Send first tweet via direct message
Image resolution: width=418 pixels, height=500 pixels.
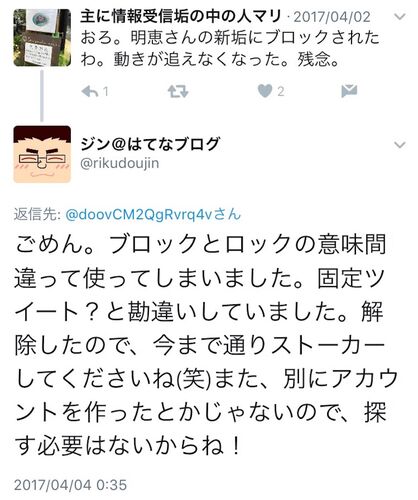coord(349,91)
